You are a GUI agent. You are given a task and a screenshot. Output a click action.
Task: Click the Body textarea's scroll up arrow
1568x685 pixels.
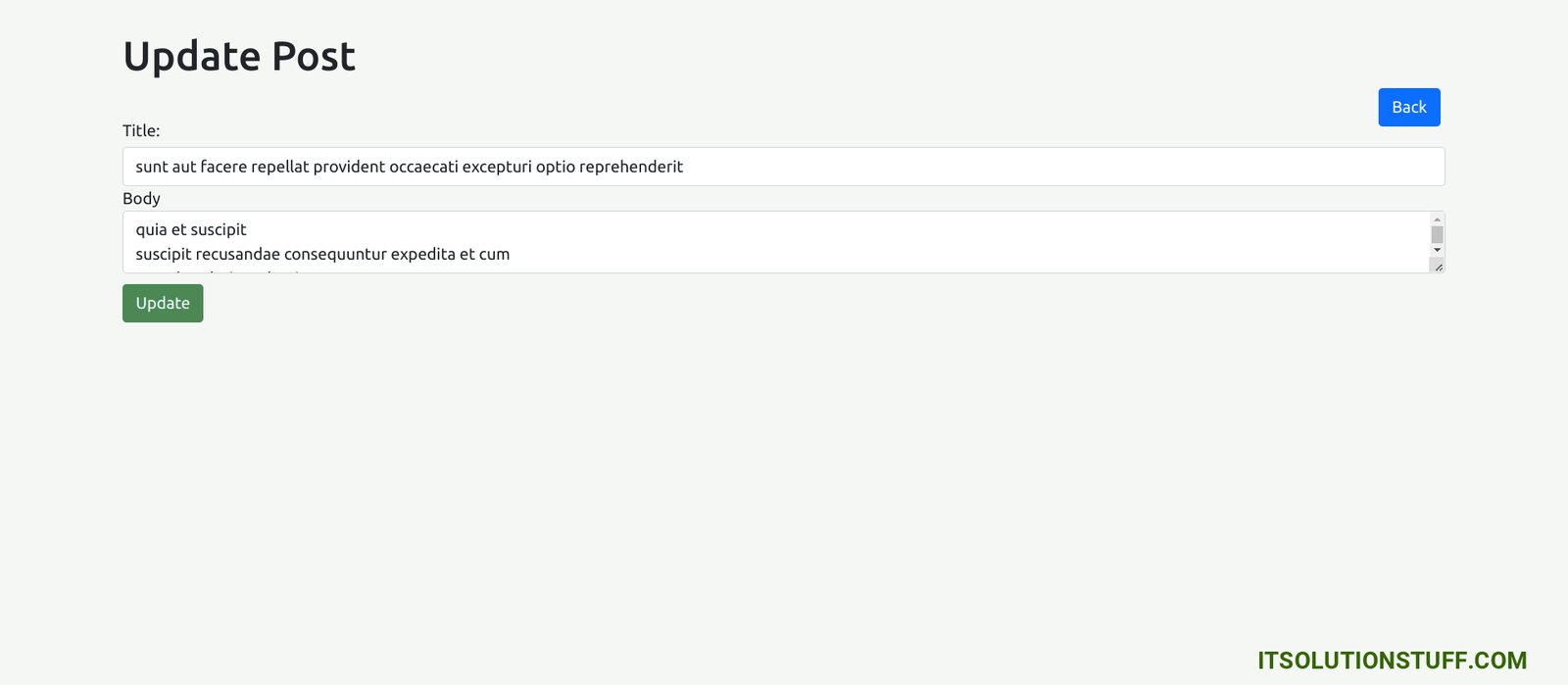tap(1437, 220)
